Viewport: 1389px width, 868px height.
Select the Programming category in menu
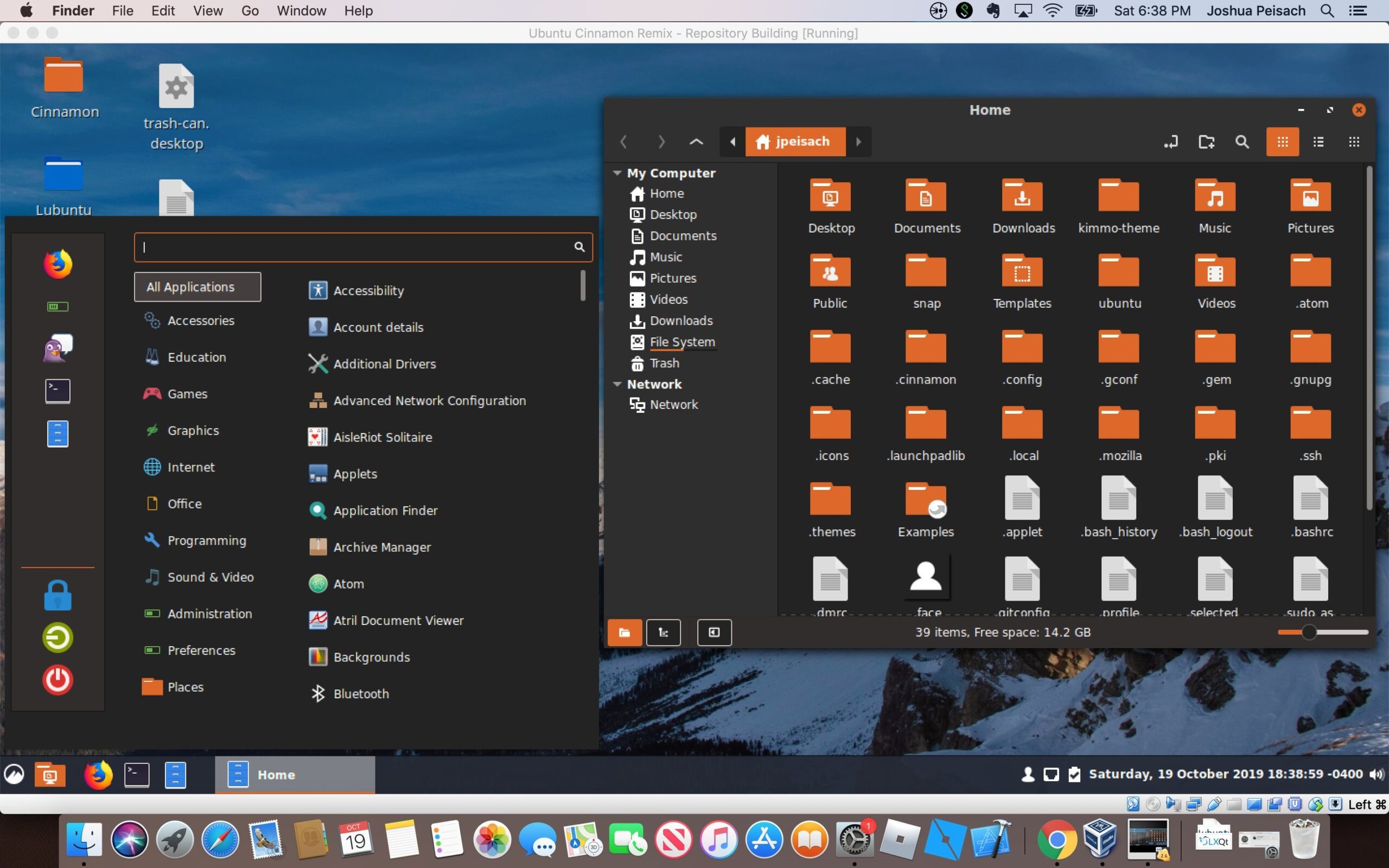[x=197, y=540]
